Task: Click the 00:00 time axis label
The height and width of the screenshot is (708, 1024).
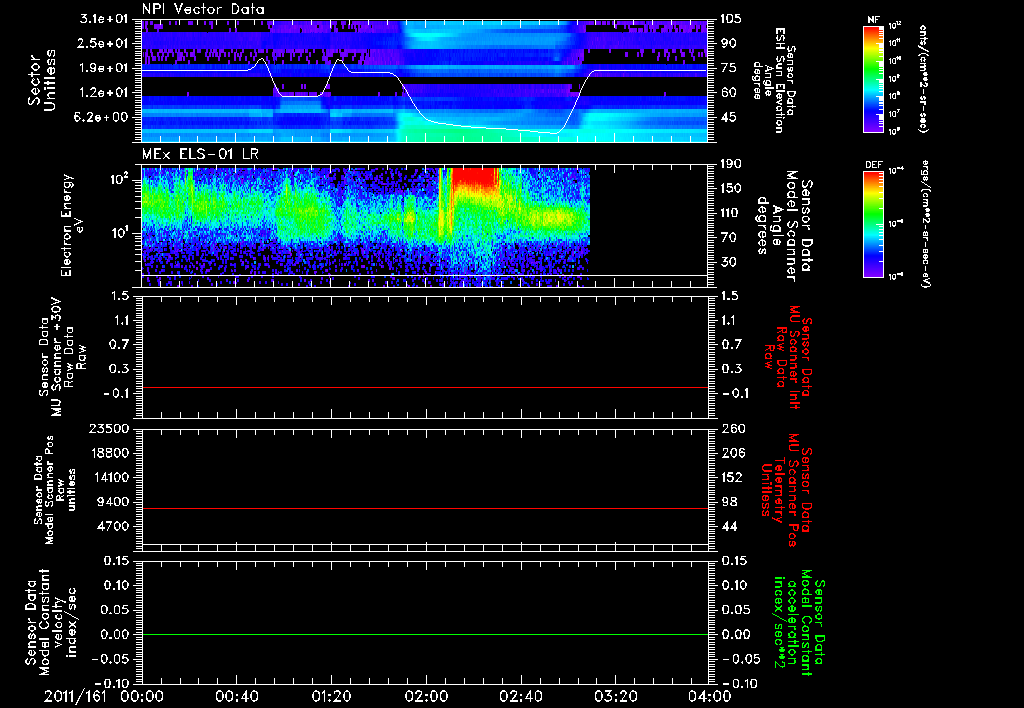Action: 142,696
